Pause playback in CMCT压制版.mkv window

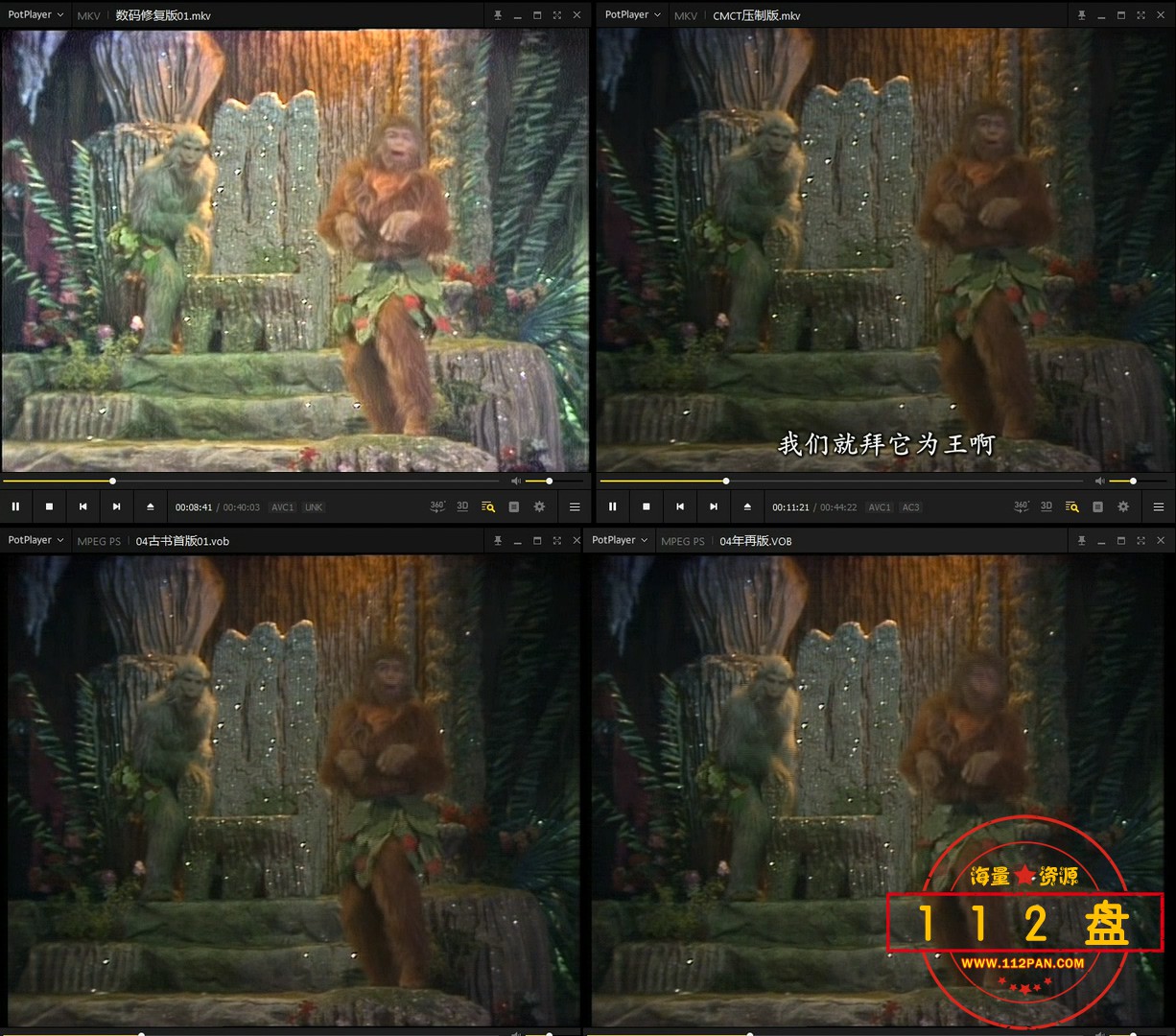(x=612, y=506)
